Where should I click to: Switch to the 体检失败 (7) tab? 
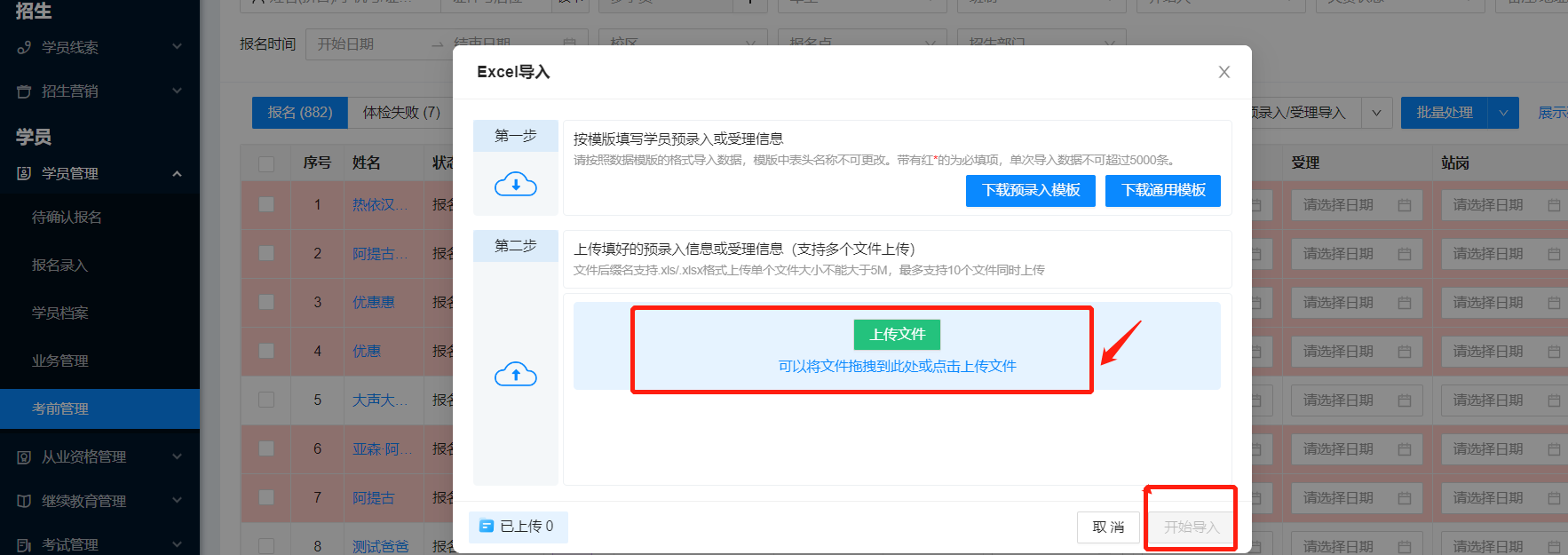[x=401, y=113]
